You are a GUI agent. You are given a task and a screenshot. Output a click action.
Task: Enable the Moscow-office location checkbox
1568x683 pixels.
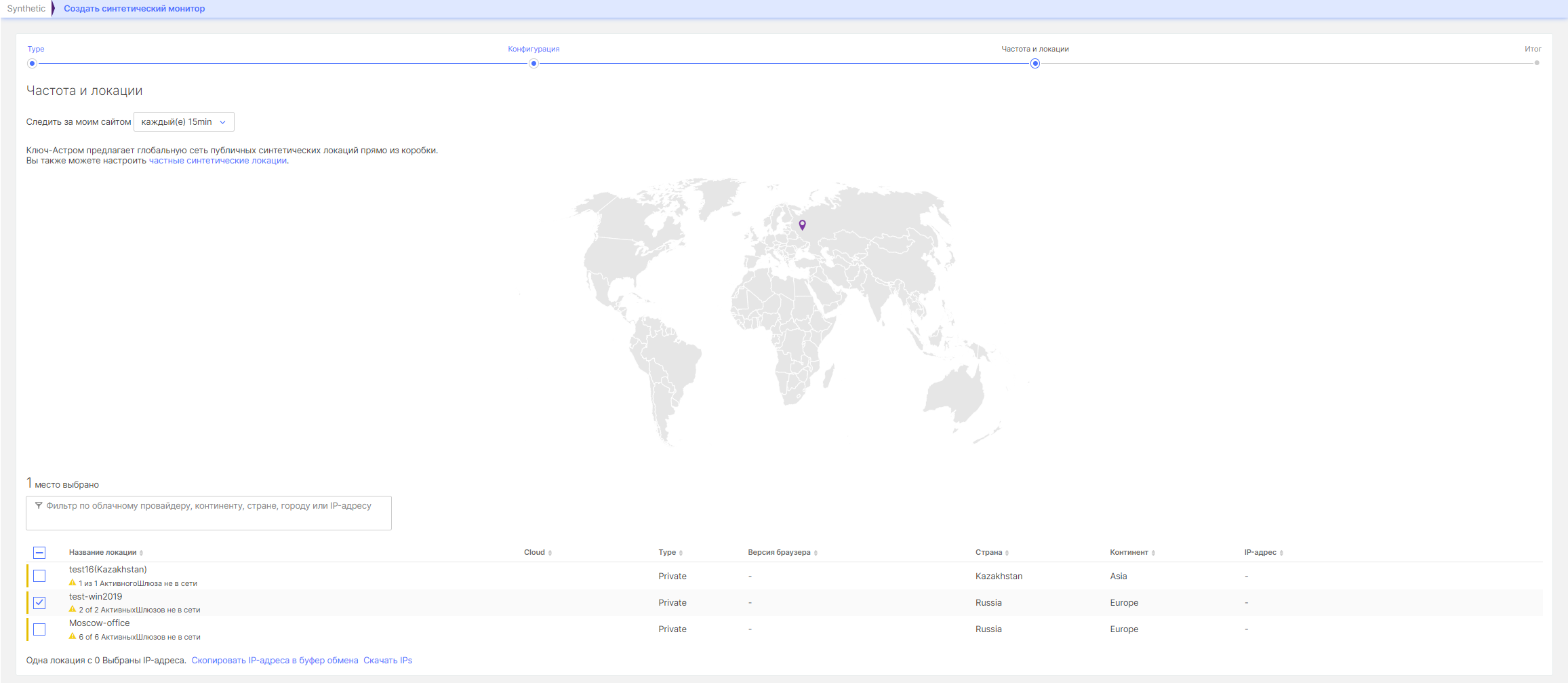coord(39,629)
